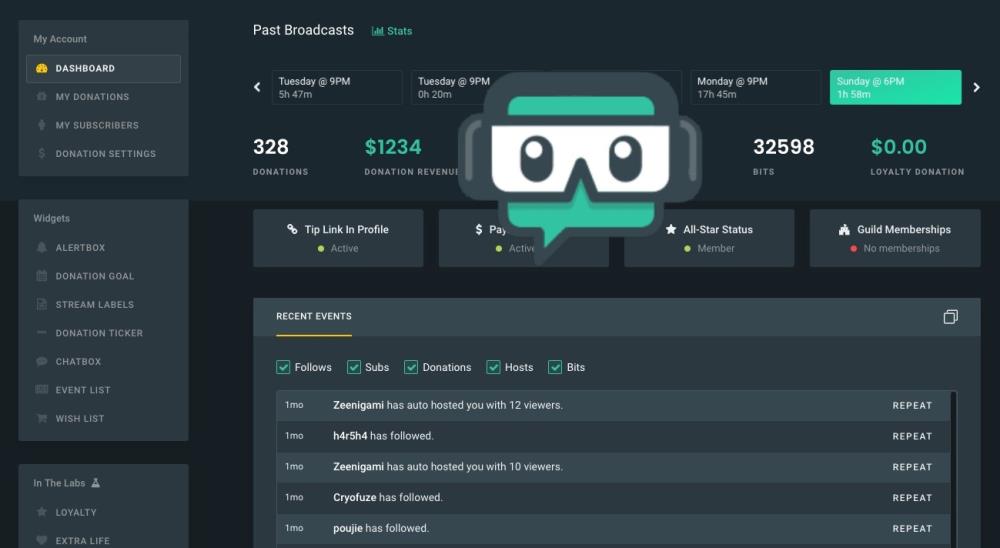Viewport: 1000px width, 548px height.
Task: Repeat the h4r5h4 follow alert
Action: coord(912,436)
